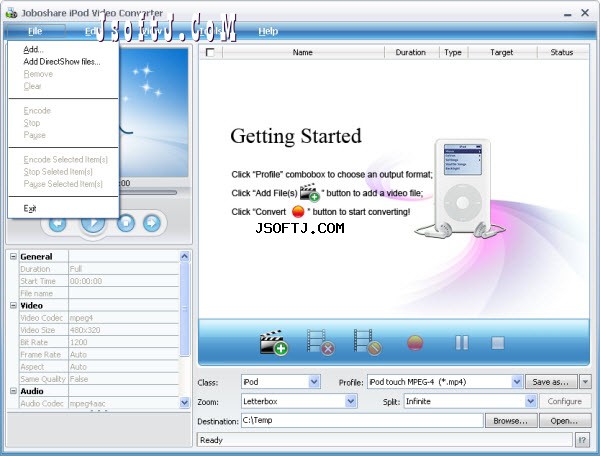Click the properties panel scrollbar thumb
Screen dimensions: 600x456
pos(184,309)
